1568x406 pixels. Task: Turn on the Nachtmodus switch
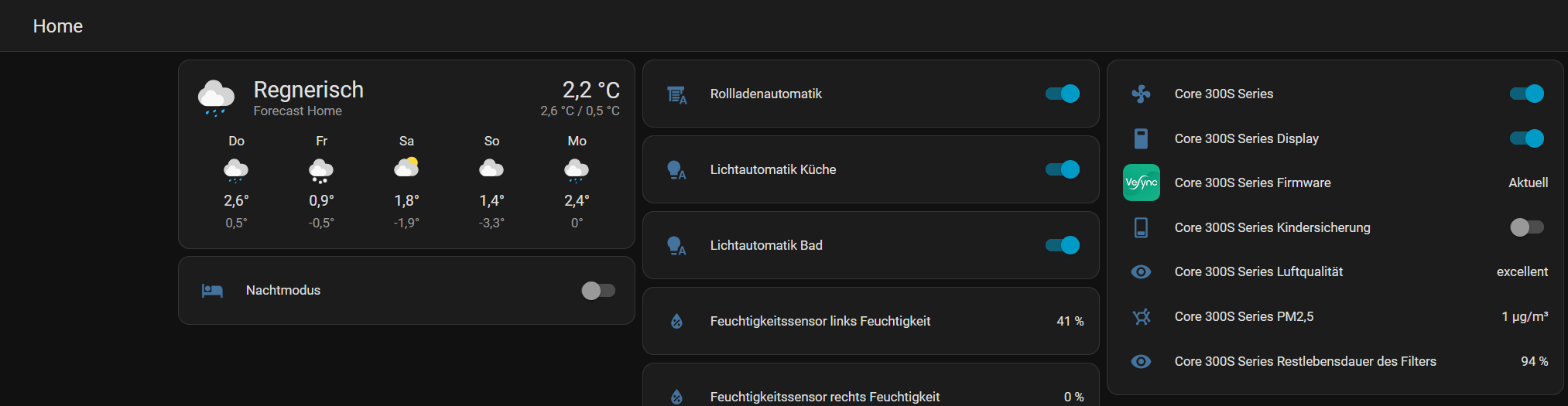tap(597, 290)
